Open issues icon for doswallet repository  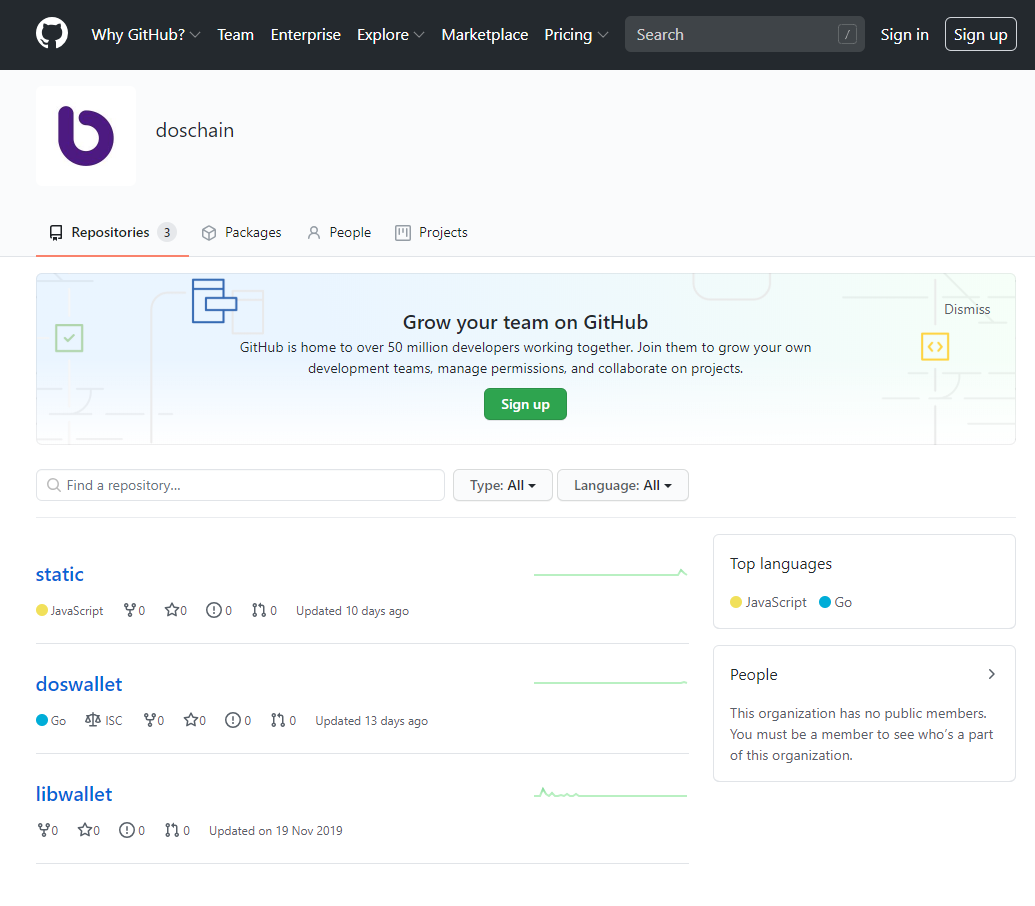(x=233, y=720)
